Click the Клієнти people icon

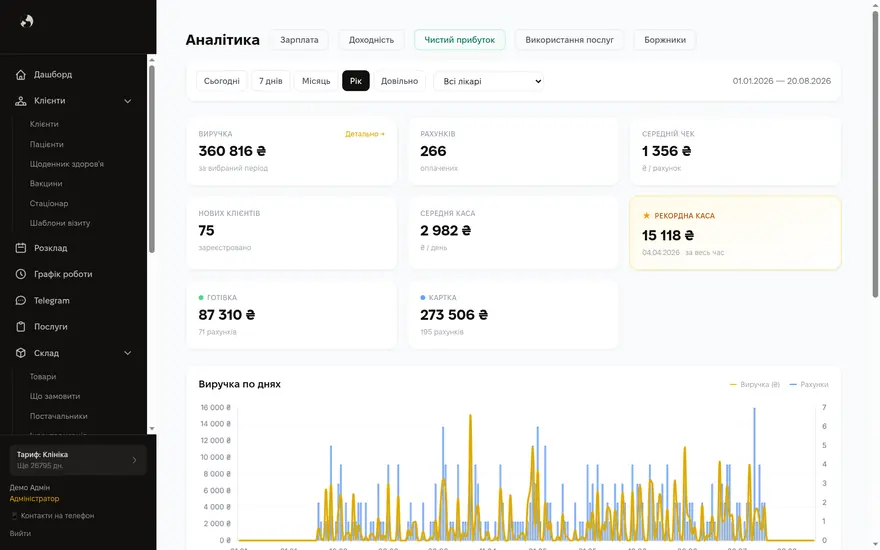coord(21,101)
